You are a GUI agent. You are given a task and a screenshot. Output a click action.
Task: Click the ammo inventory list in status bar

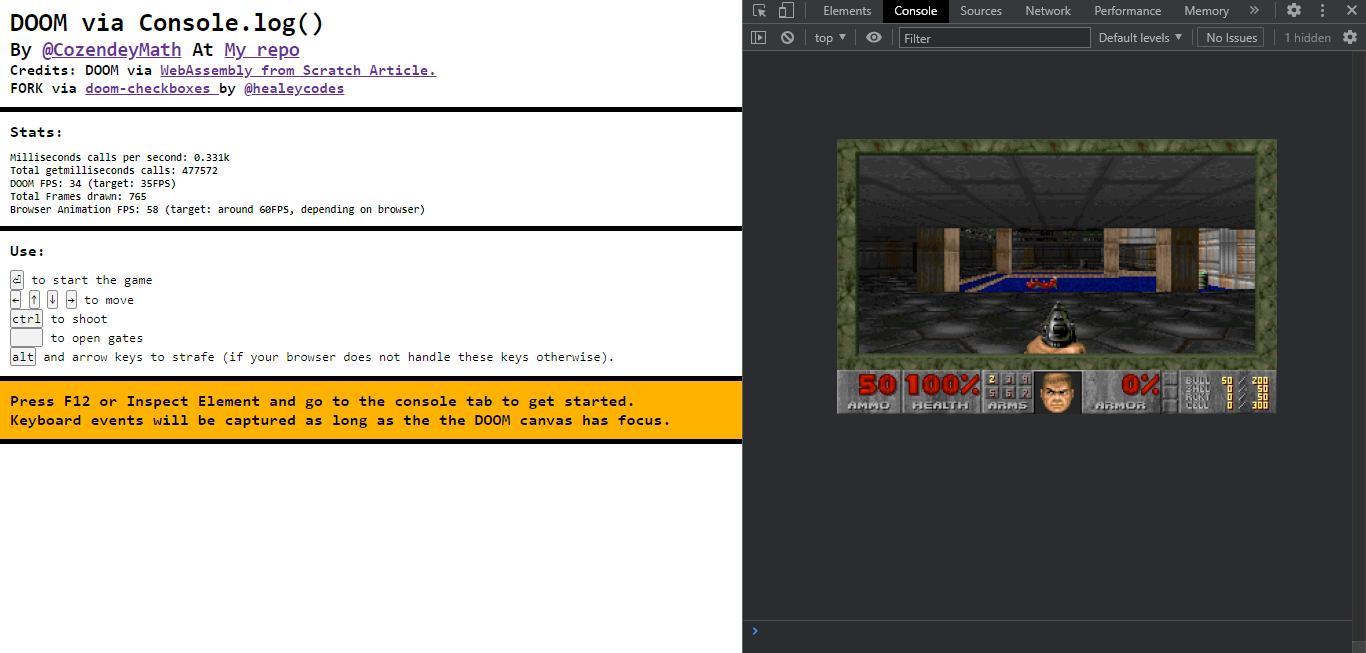click(1229, 391)
